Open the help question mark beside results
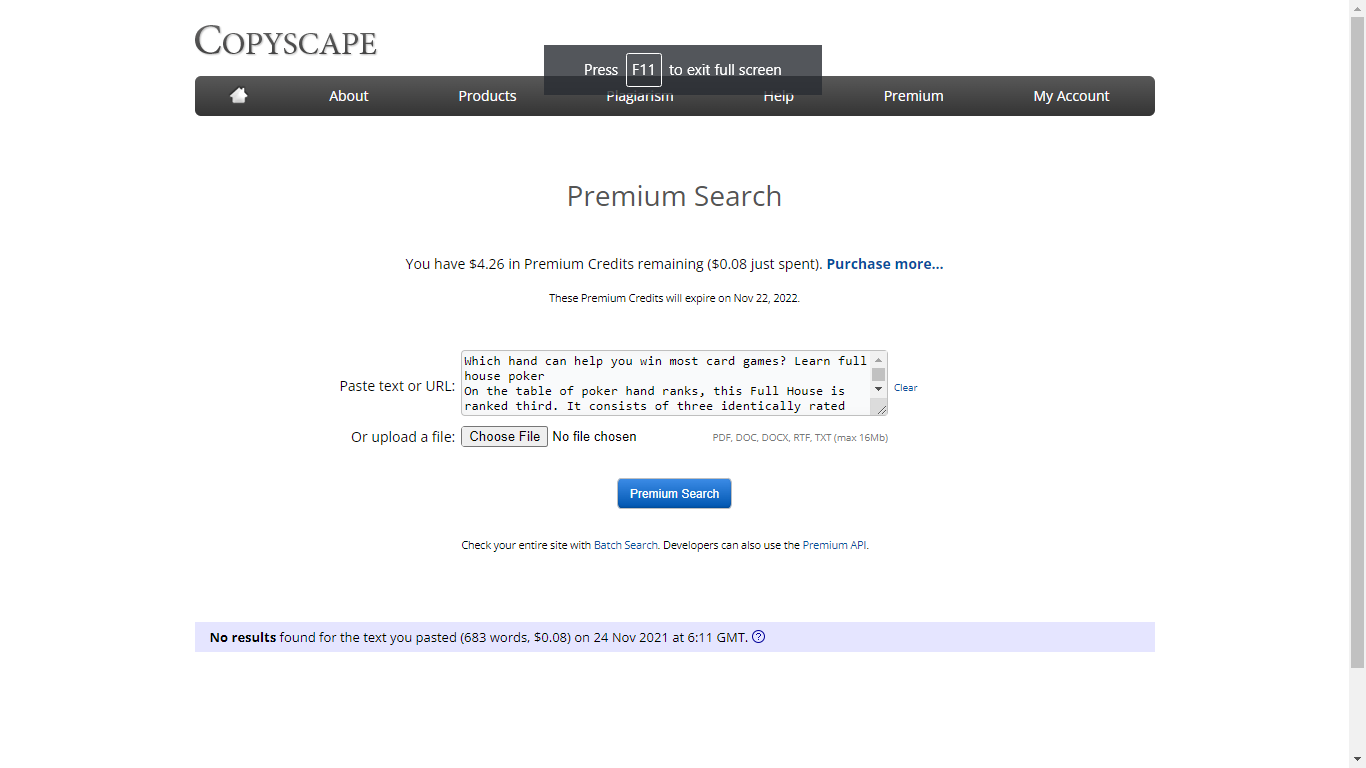The height and width of the screenshot is (768, 1366). pyautogui.click(x=758, y=637)
